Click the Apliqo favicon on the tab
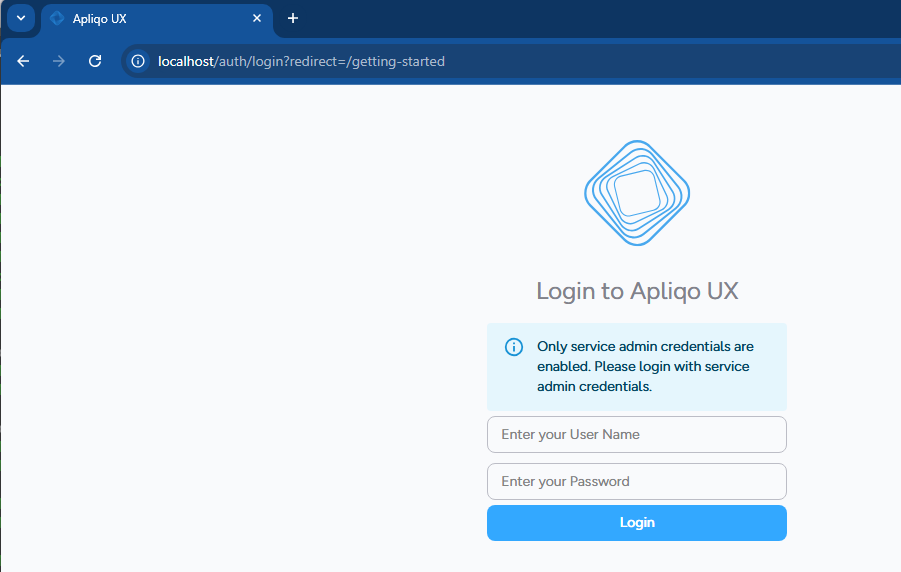Screen dimensions: 901x572 coord(57,19)
